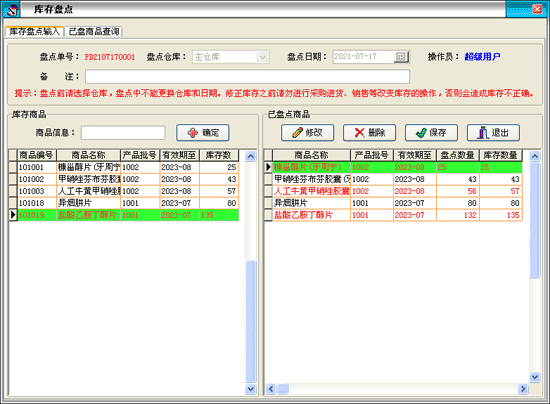
Task: Click the red plus icon on 确定 button
Action: point(193,133)
